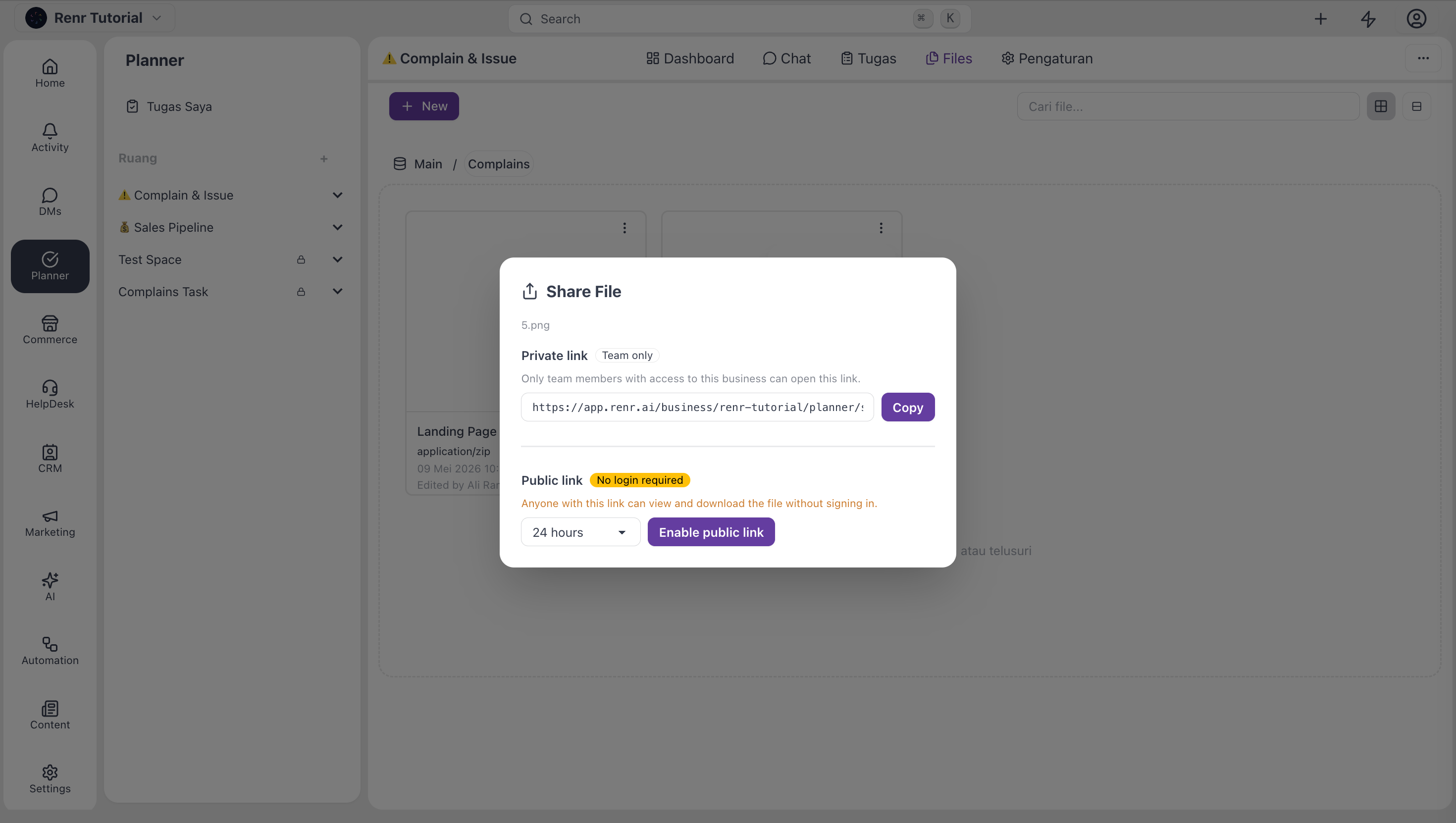1456x823 pixels.
Task: Open the Renr Tutorial workspace switcher
Action: (95, 18)
